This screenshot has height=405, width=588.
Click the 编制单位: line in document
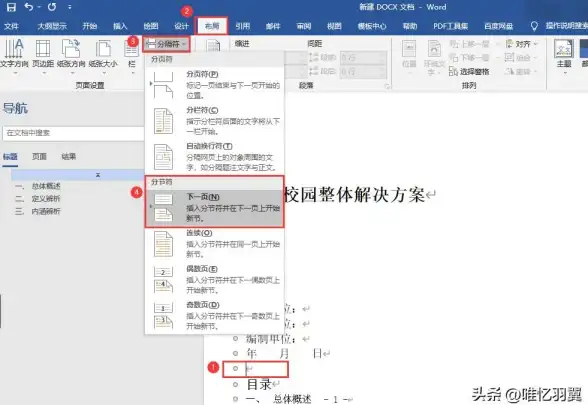pyautogui.click(x=270, y=339)
